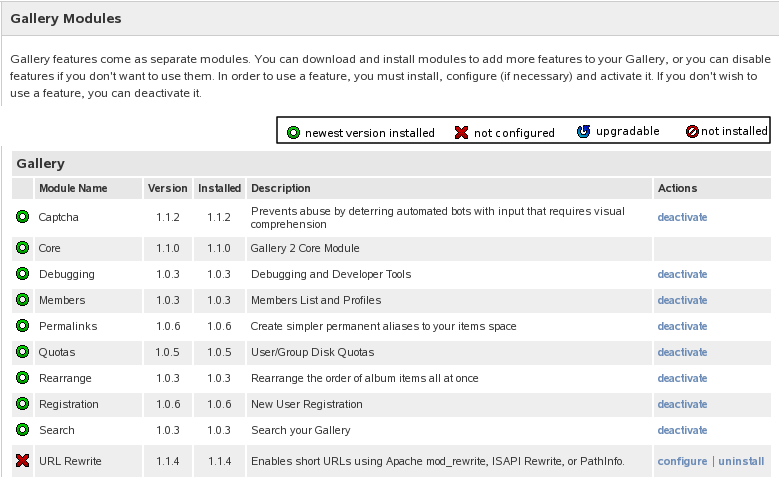Screen dimensions: 779x477
Task: Select the Rearrange module name
Action: (65, 378)
